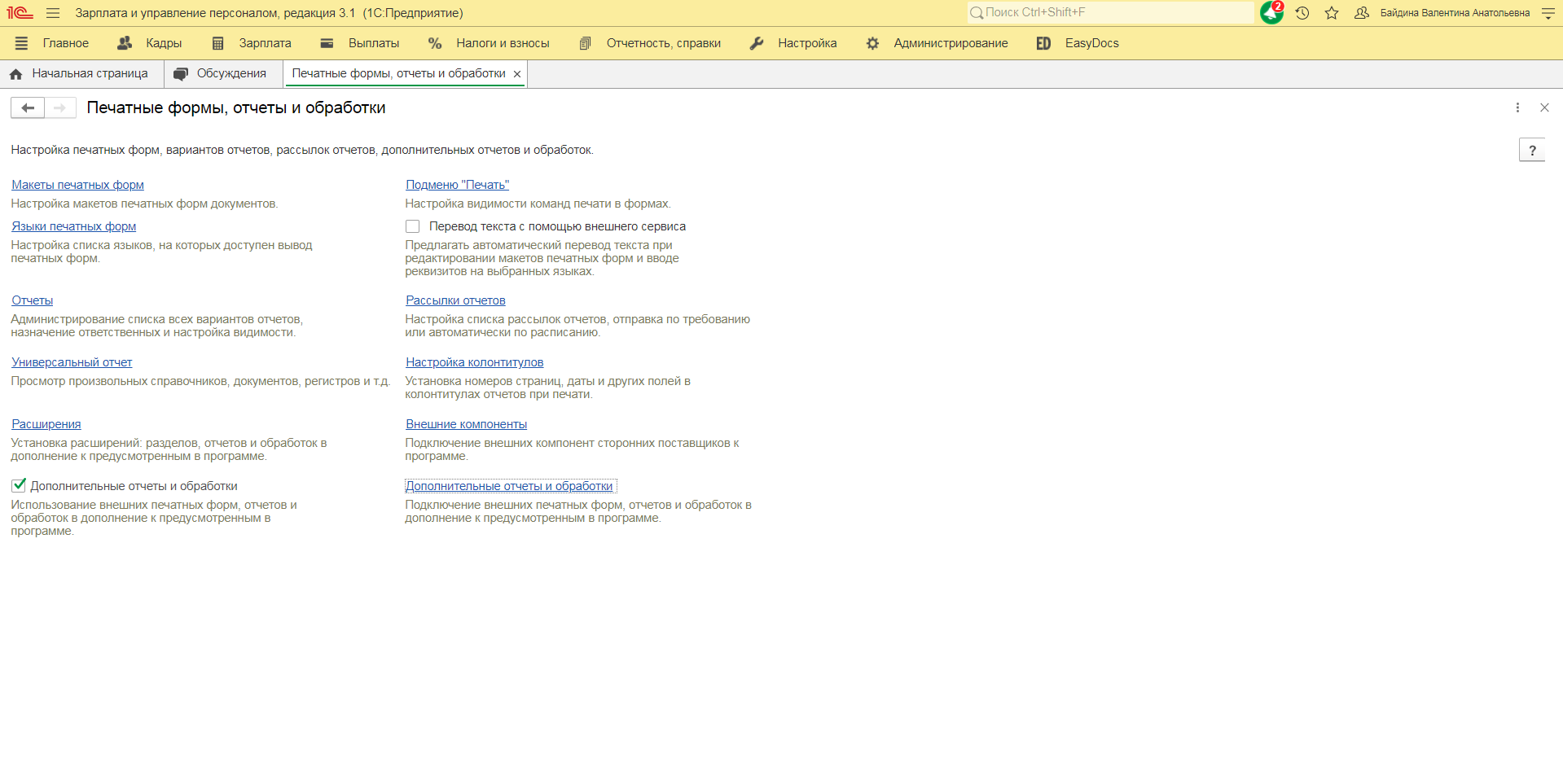Switch to the Обсуждения tab
The image size is (1563, 784).
[230, 73]
